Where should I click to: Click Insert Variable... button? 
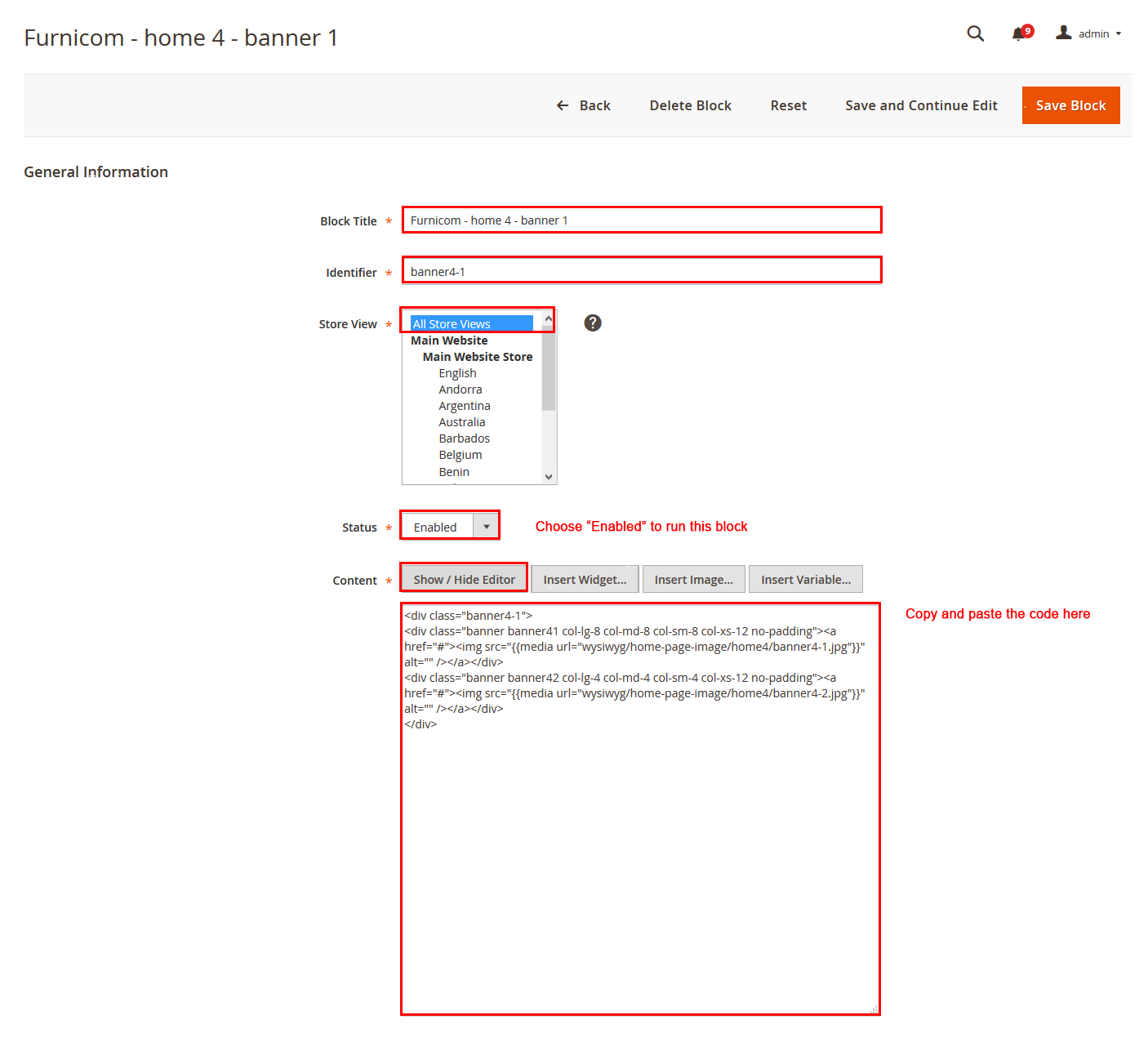pos(806,579)
